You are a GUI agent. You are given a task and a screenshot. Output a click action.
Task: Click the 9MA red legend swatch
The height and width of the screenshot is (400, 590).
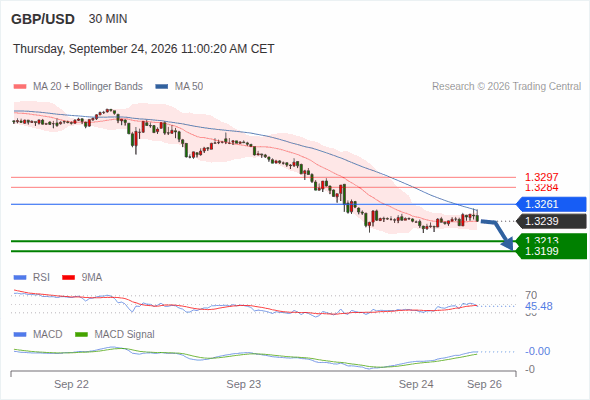click(68, 278)
